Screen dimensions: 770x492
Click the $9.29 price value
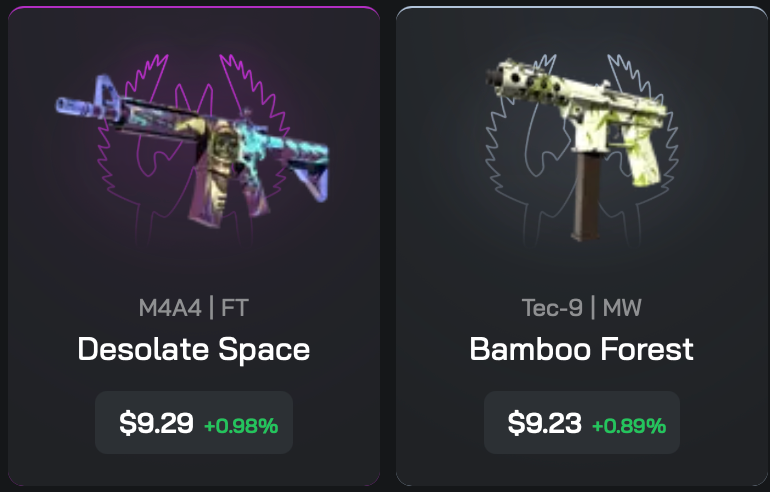coord(156,423)
